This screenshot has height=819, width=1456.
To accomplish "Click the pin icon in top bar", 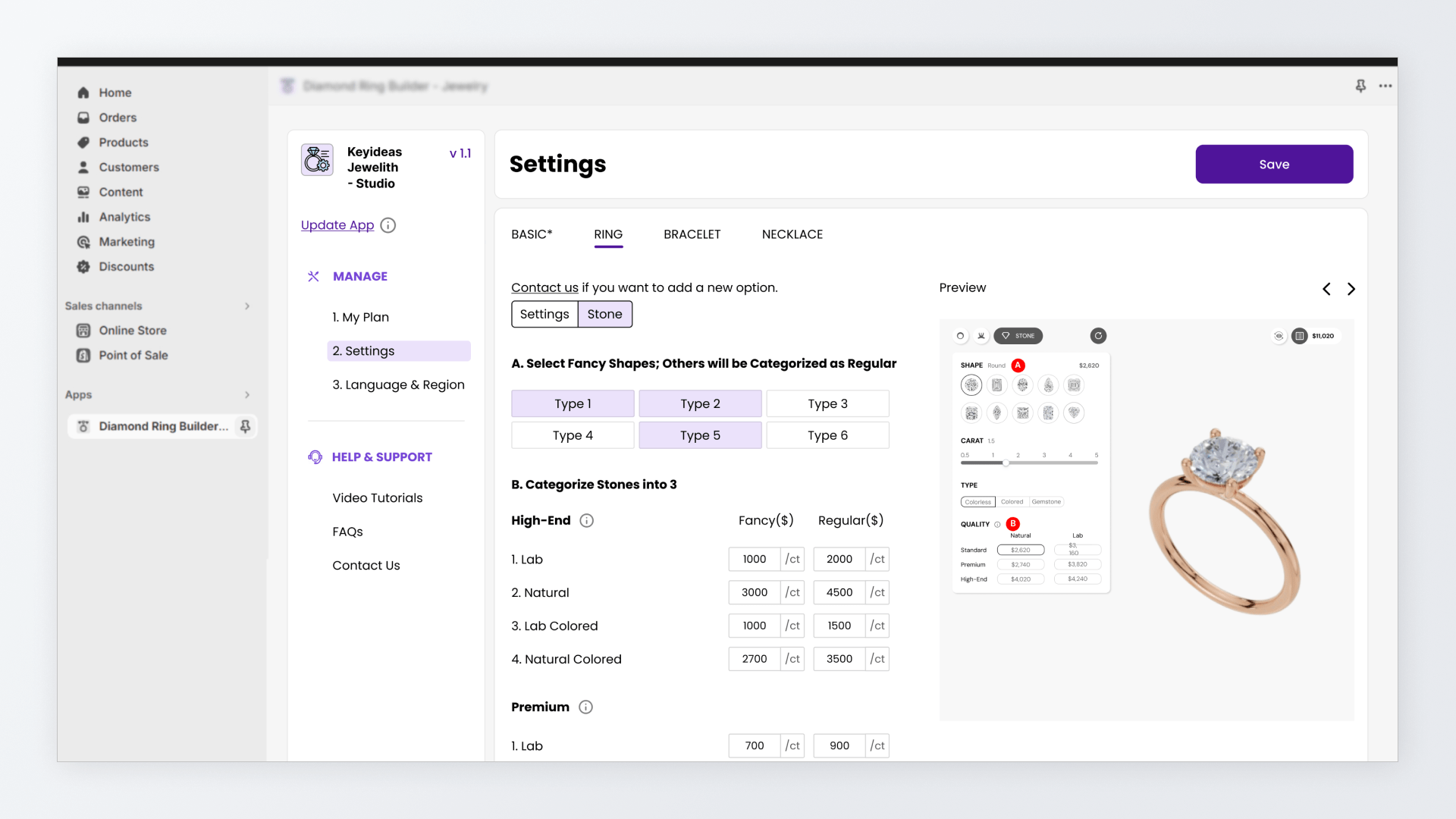I will (x=1360, y=86).
